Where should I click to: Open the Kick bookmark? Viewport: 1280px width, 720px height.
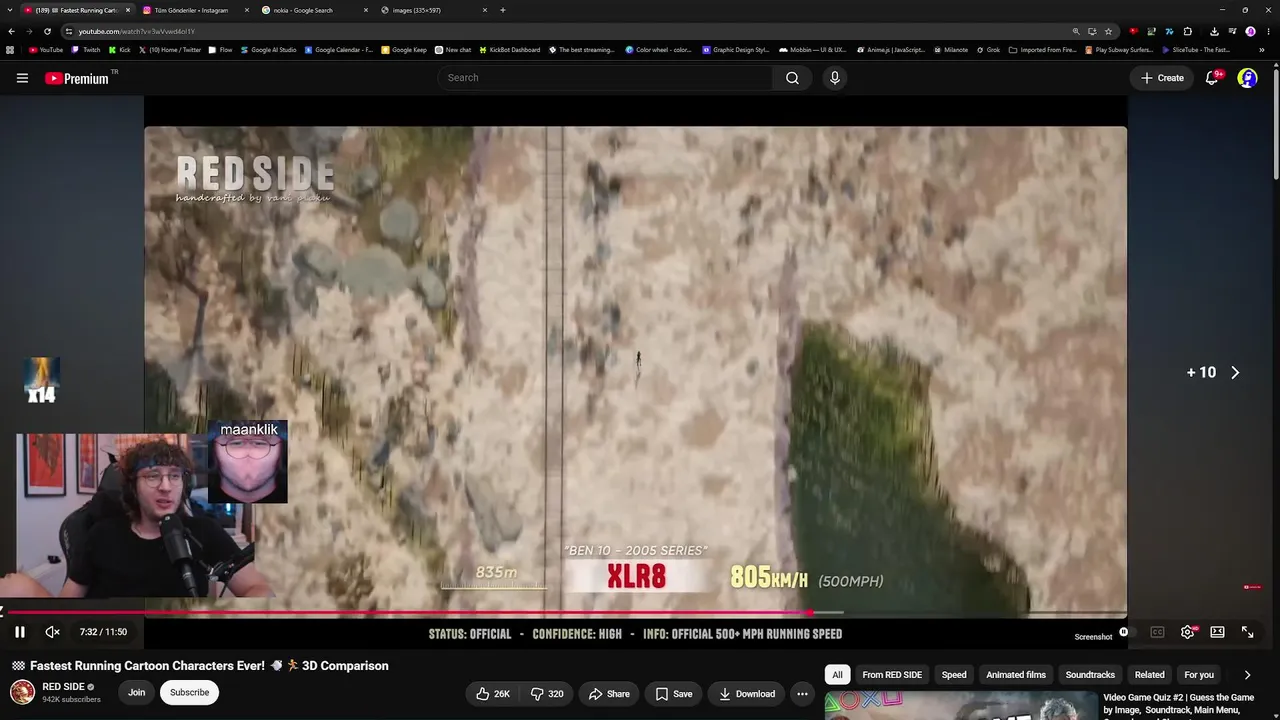[x=120, y=50]
